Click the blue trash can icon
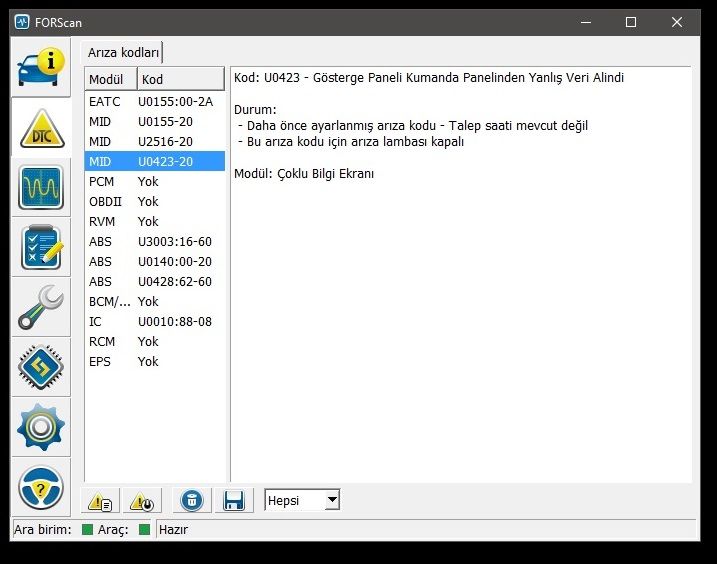The width and height of the screenshot is (717, 564). click(192, 501)
